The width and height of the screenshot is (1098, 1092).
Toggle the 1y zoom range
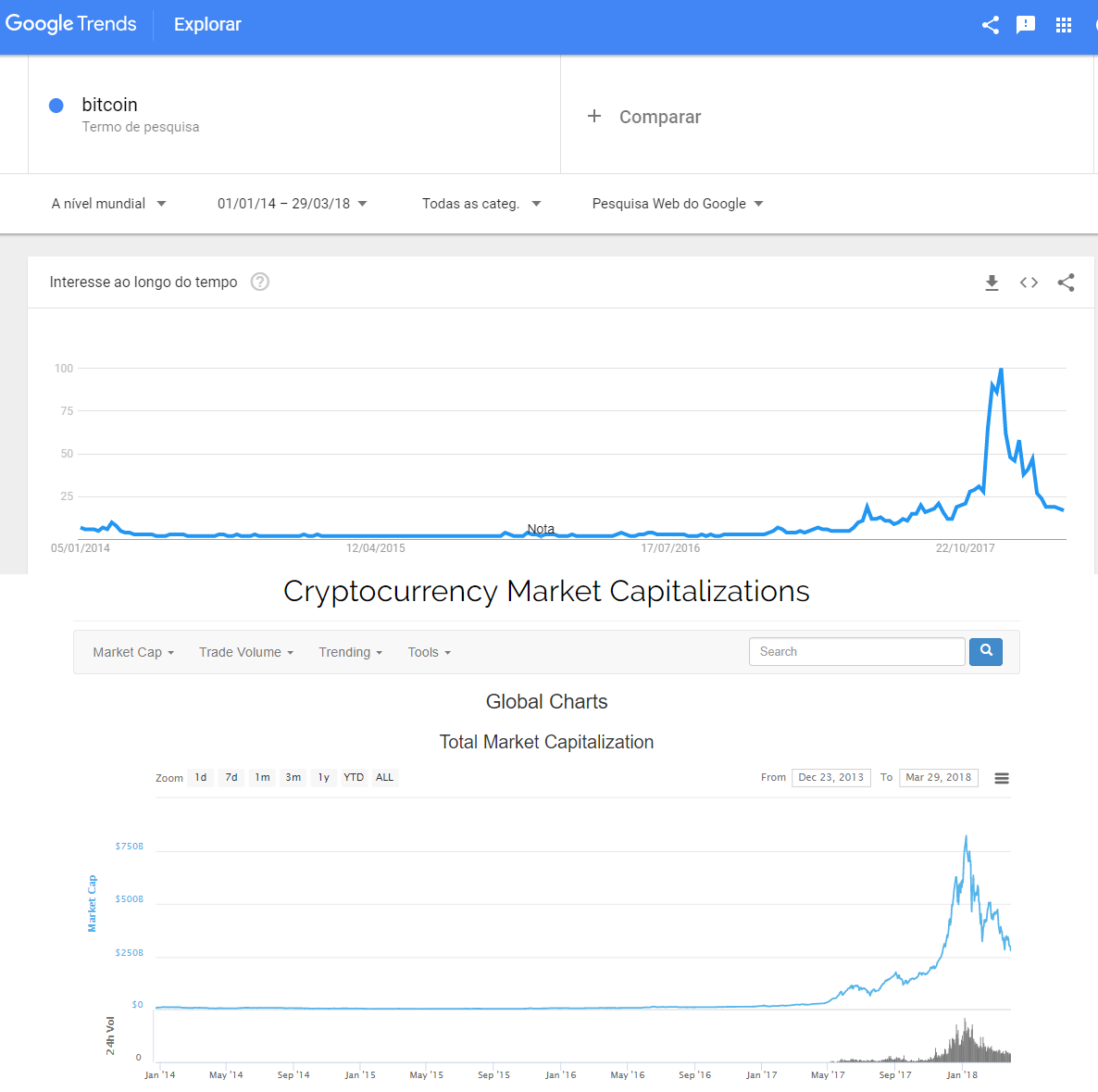click(x=323, y=778)
